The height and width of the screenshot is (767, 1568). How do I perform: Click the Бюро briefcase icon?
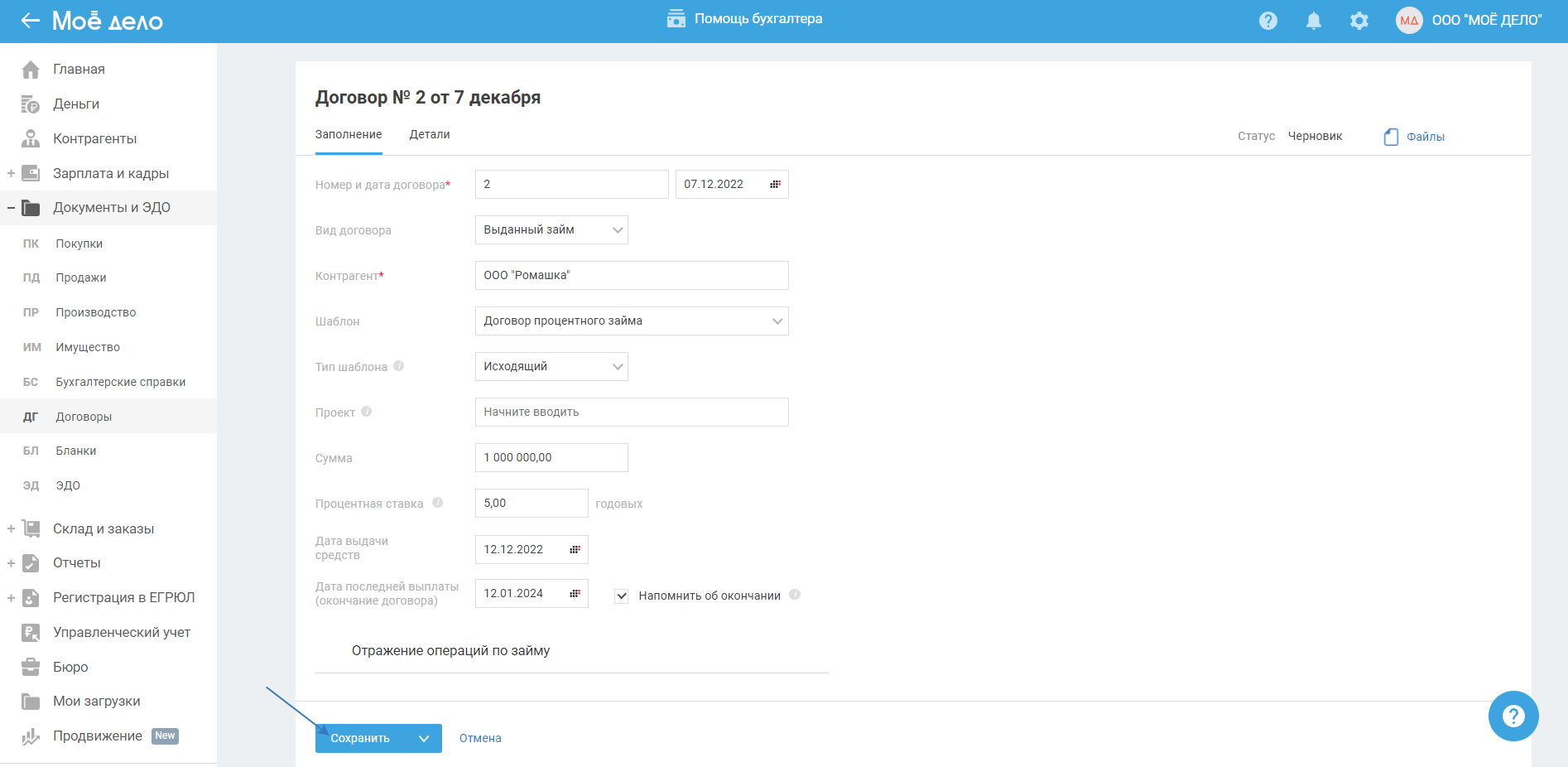[x=31, y=667]
